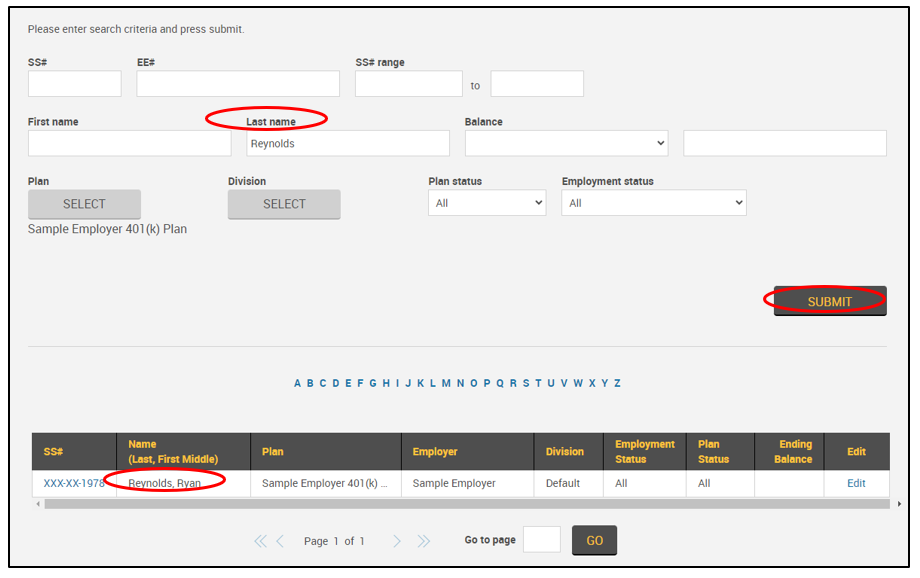Viewport: 920px width, 578px height.
Task: Click the EE# text field
Action: 238,84
